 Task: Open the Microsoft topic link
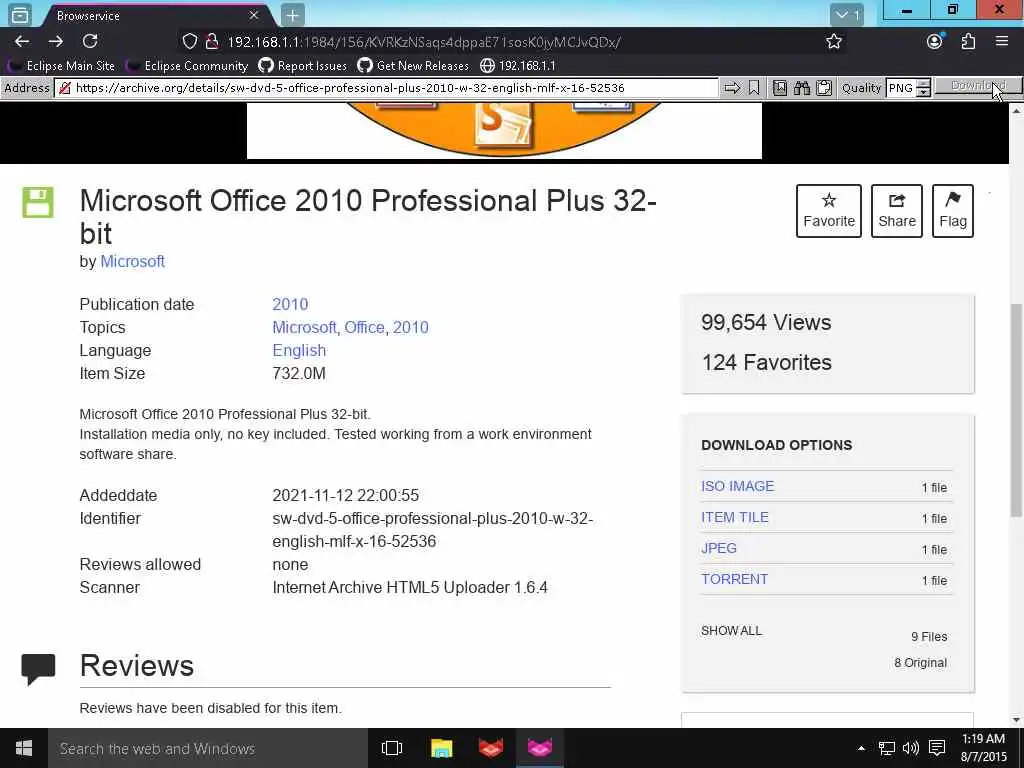(304, 327)
